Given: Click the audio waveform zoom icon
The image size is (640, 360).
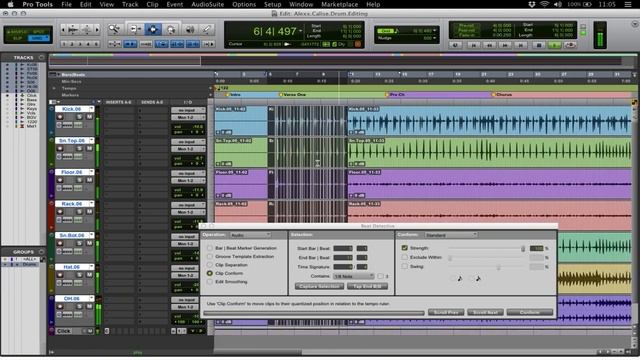Looking at the screenshot, I should click(x=73, y=29).
